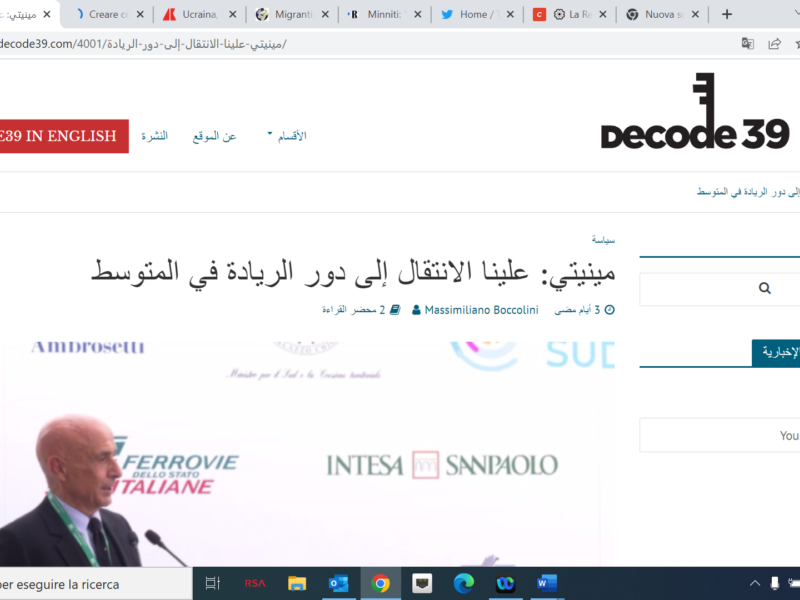The image size is (800, 600).
Task: Show hidden system tray icons
Action: (755, 583)
